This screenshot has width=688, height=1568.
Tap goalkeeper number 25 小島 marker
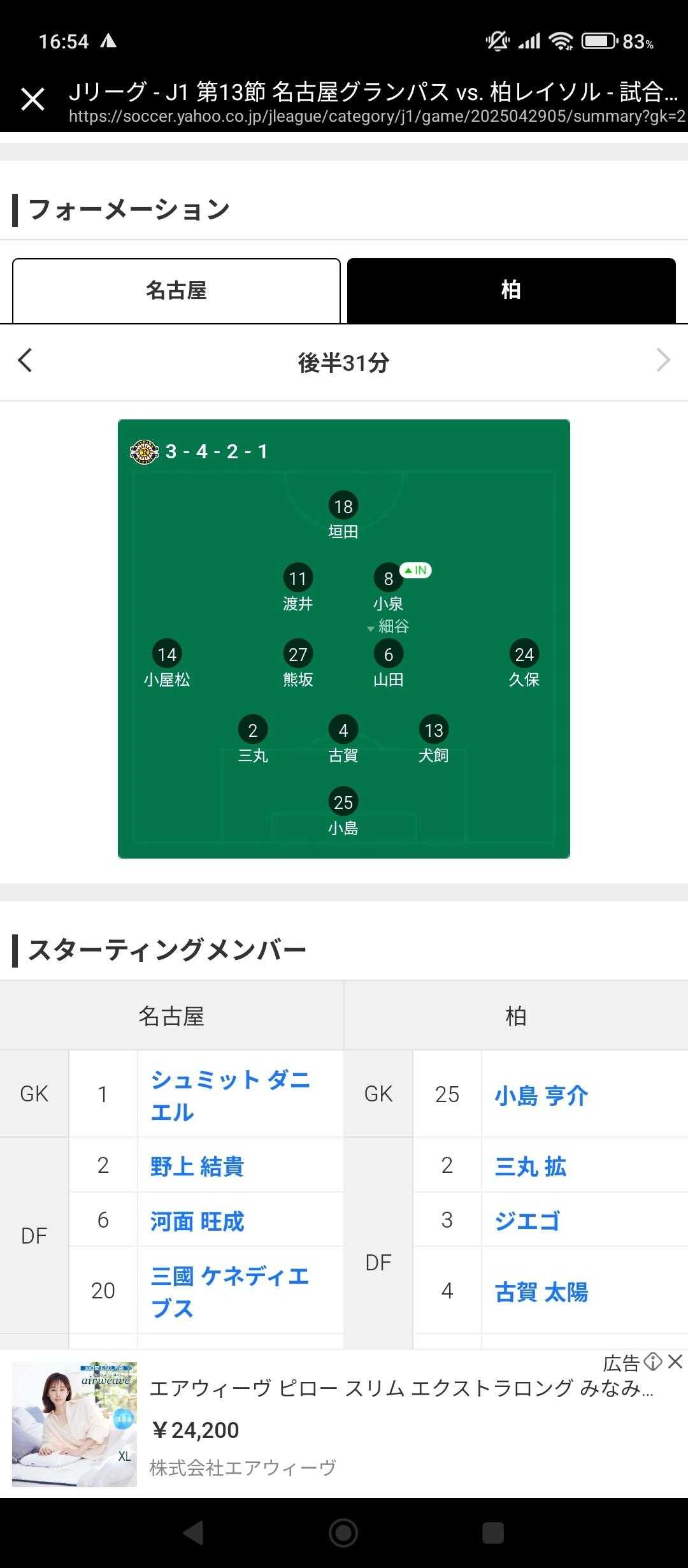pos(343,802)
